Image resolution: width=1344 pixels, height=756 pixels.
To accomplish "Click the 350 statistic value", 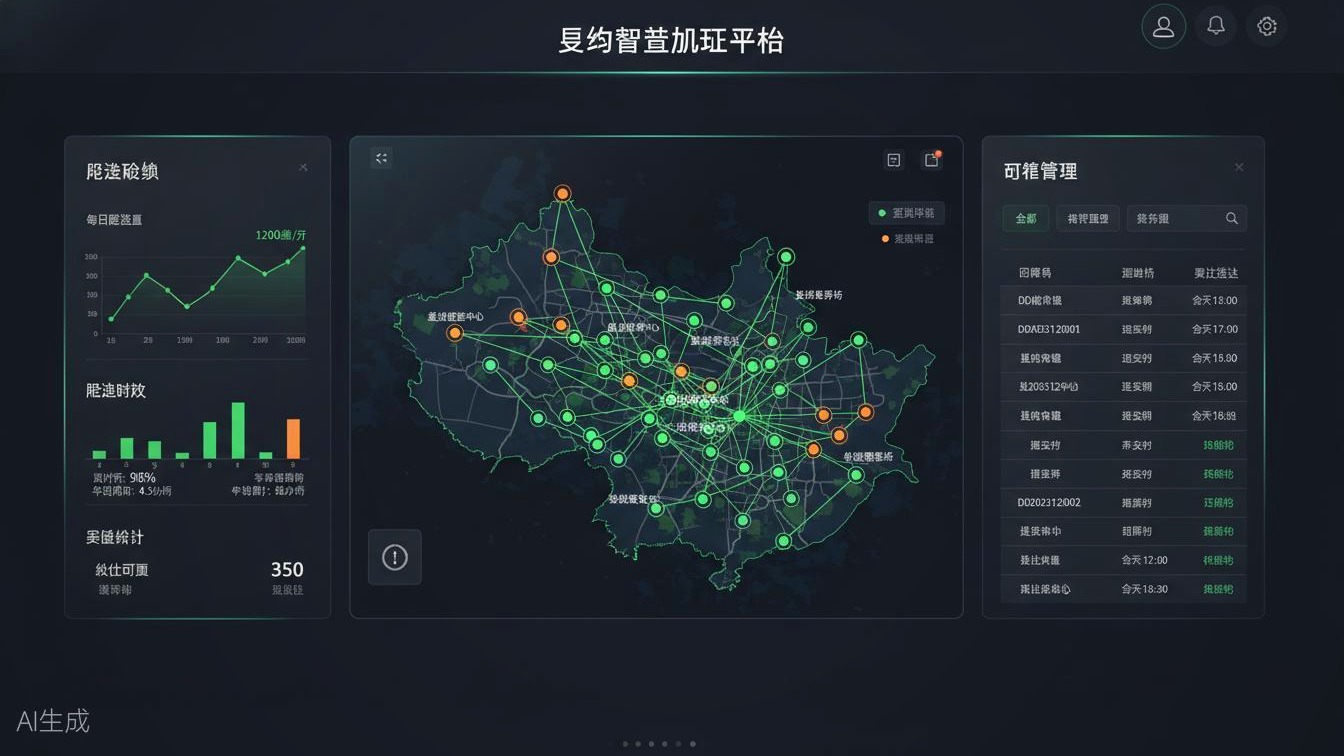I will 287,569.
